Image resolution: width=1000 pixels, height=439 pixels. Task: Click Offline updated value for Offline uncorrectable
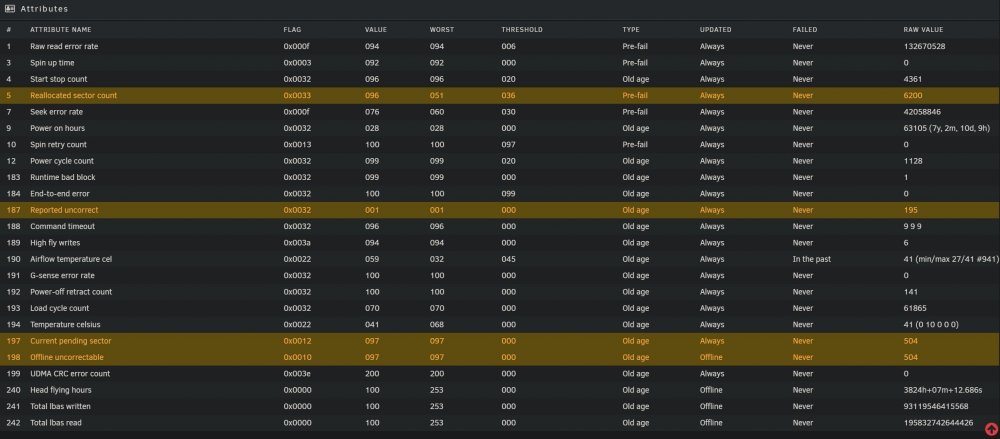click(x=711, y=357)
